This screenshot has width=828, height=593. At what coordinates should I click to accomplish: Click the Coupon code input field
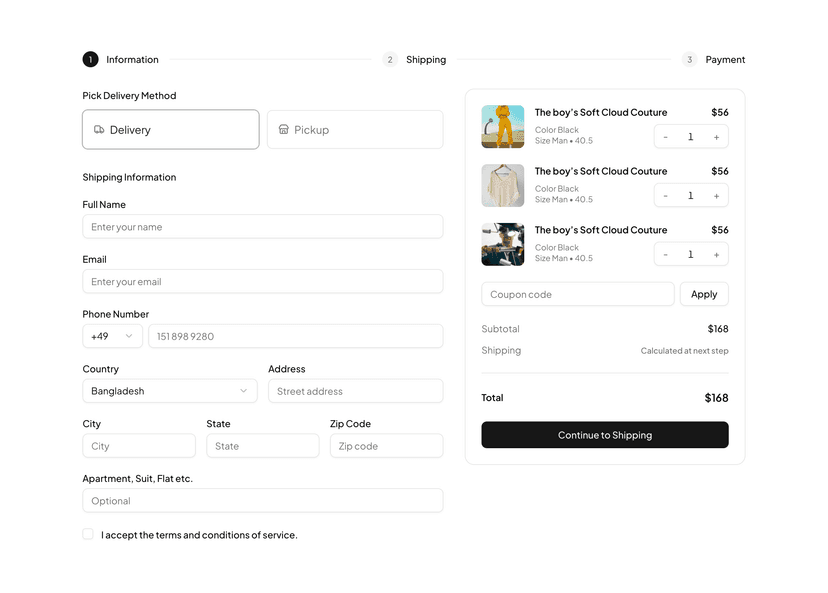(577, 294)
